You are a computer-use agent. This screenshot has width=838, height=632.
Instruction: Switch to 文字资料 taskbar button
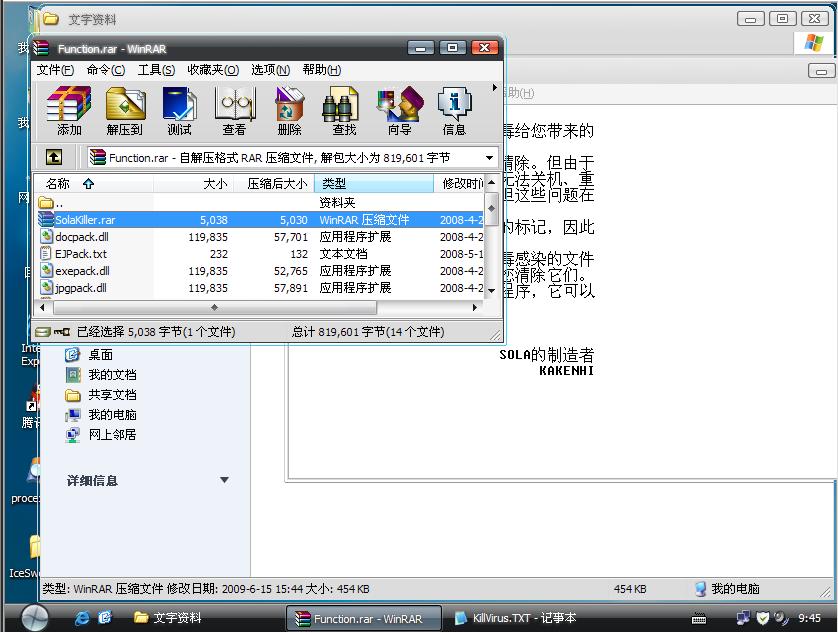tap(168, 618)
